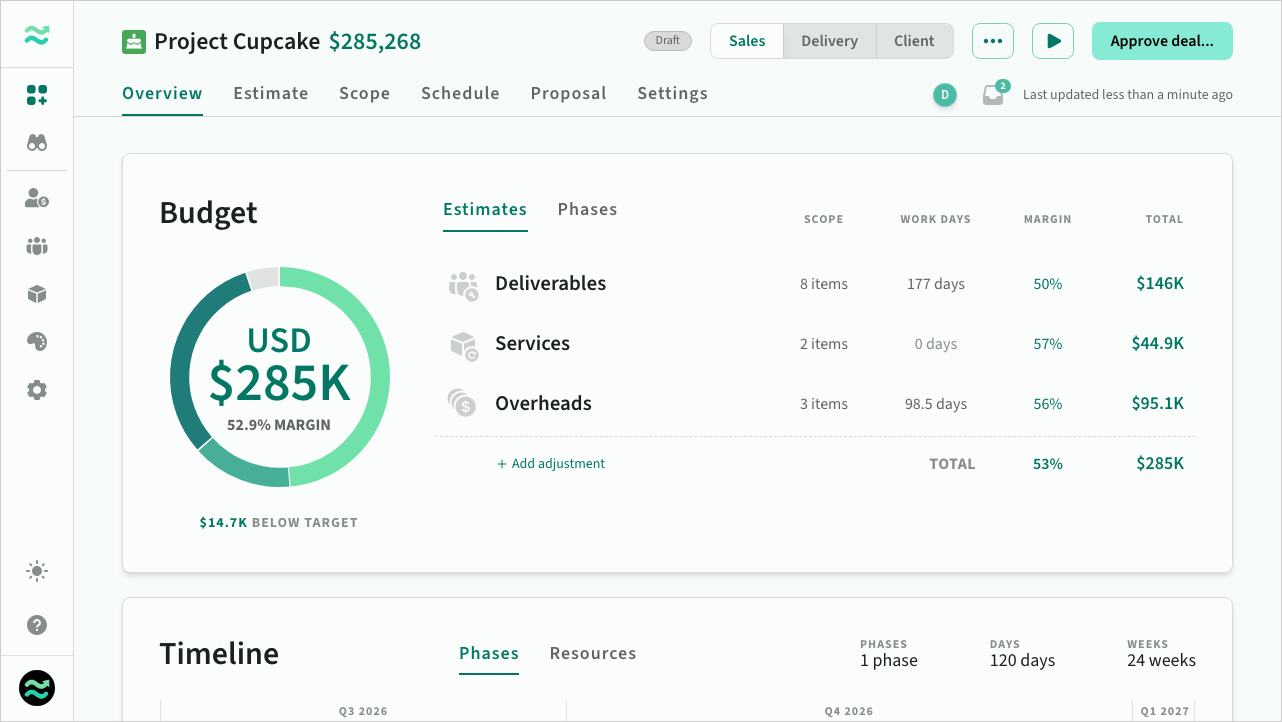Click the Project Cupcake title
Viewport: 1282px width, 722px height.
coord(237,42)
